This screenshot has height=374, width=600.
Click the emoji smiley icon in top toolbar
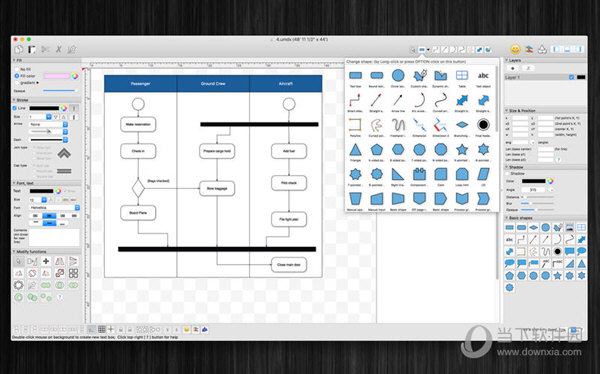tap(515, 49)
